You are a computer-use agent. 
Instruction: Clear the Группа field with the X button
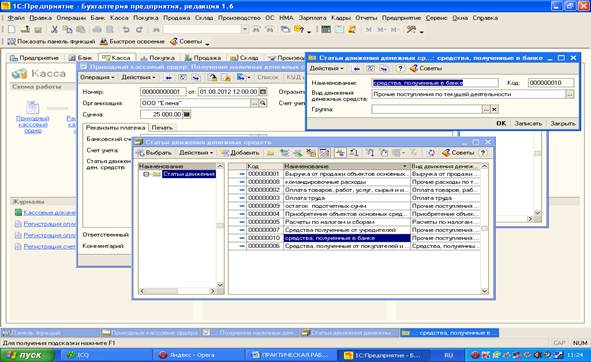(494, 109)
